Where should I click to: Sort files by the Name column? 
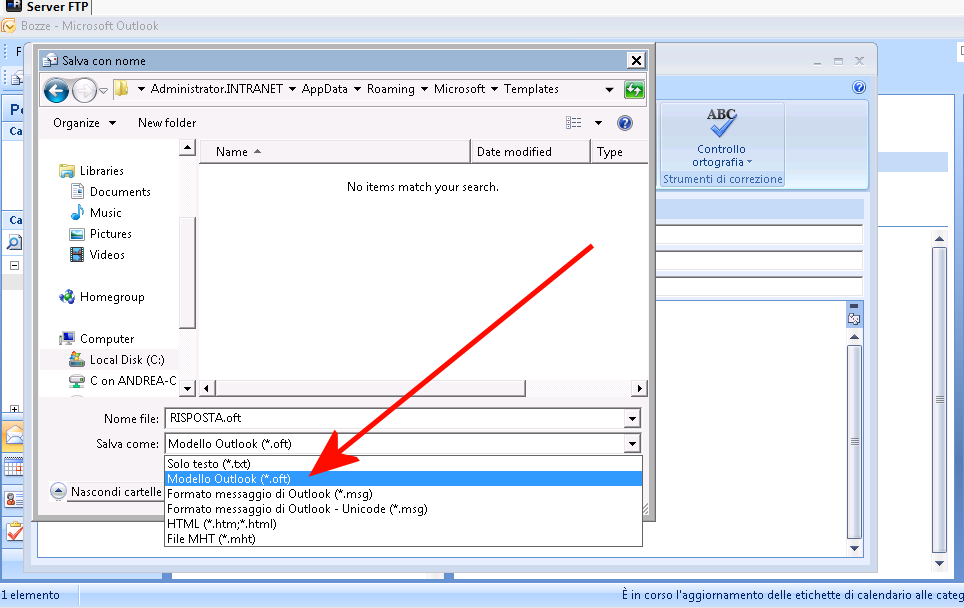[x=334, y=152]
